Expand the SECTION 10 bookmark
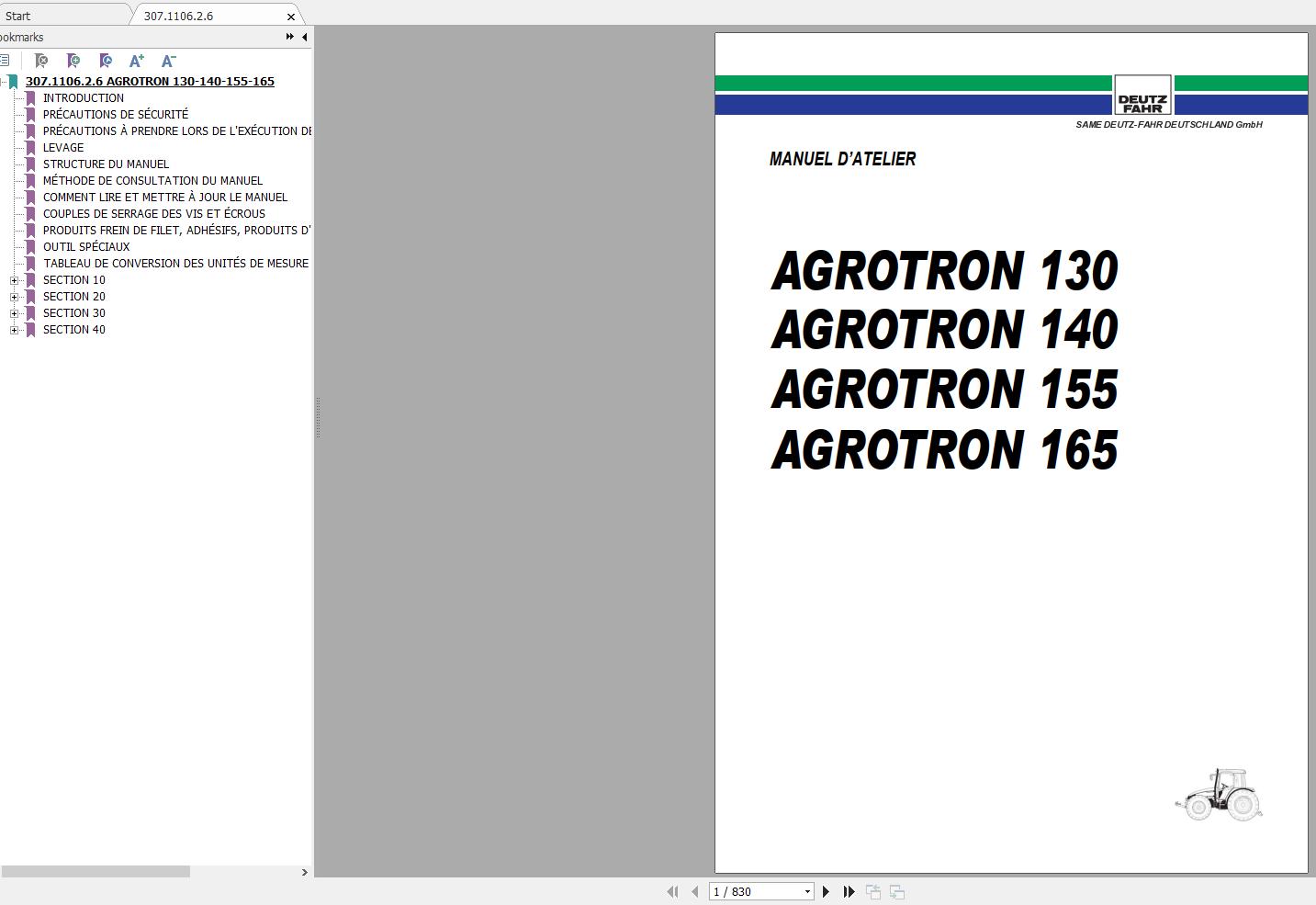This screenshot has height=905, width=1316. 14,280
